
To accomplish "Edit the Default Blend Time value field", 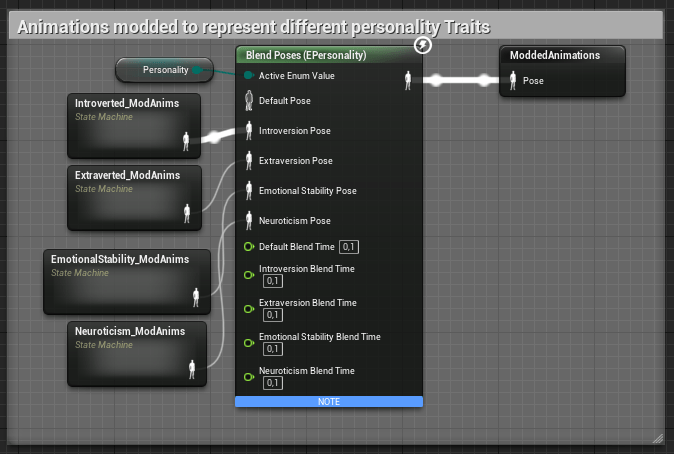I will pos(349,246).
